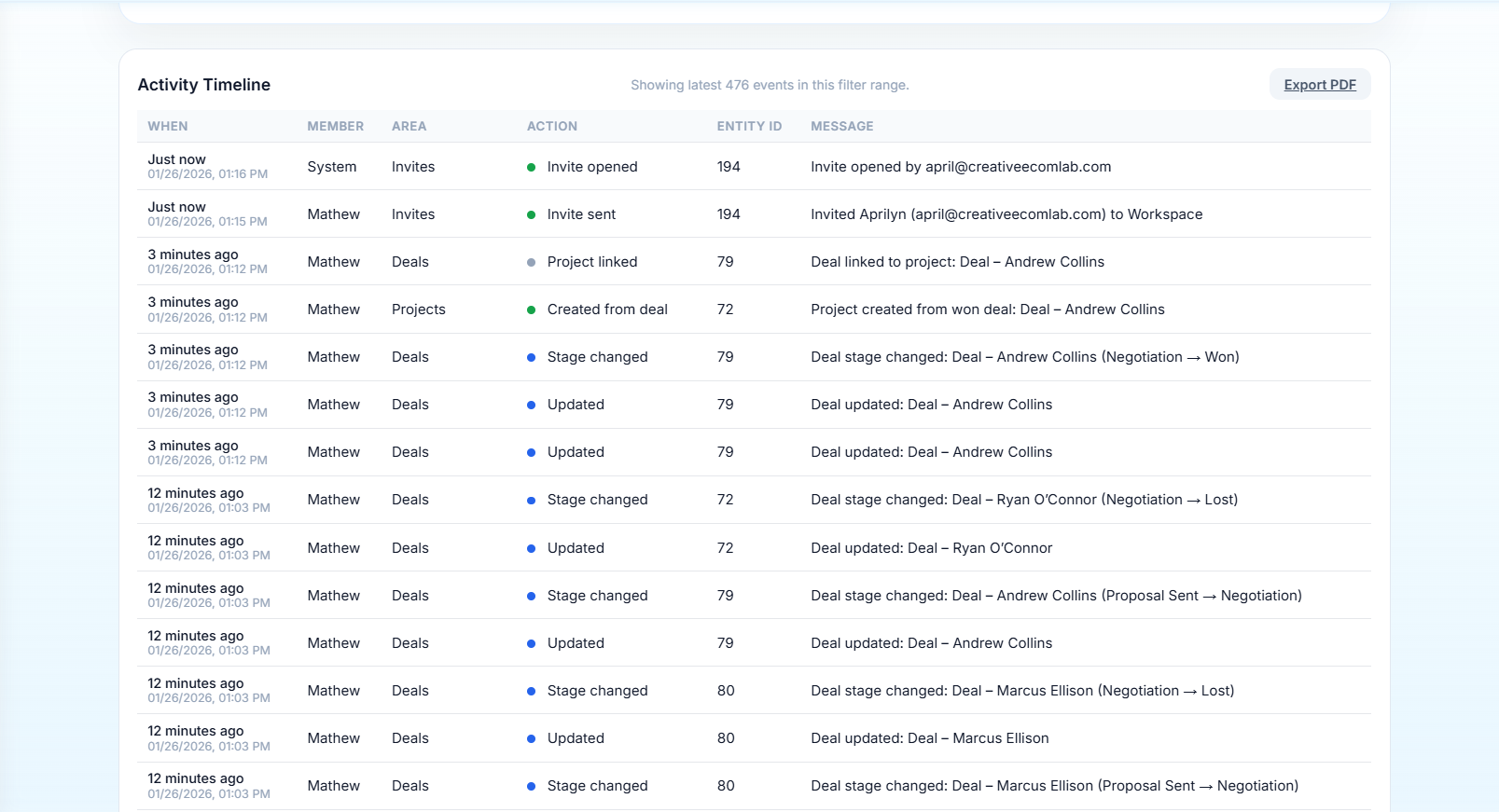The width and height of the screenshot is (1499, 812).
Task: Sort by the MEMBER column header
Action: coord(336,127)
